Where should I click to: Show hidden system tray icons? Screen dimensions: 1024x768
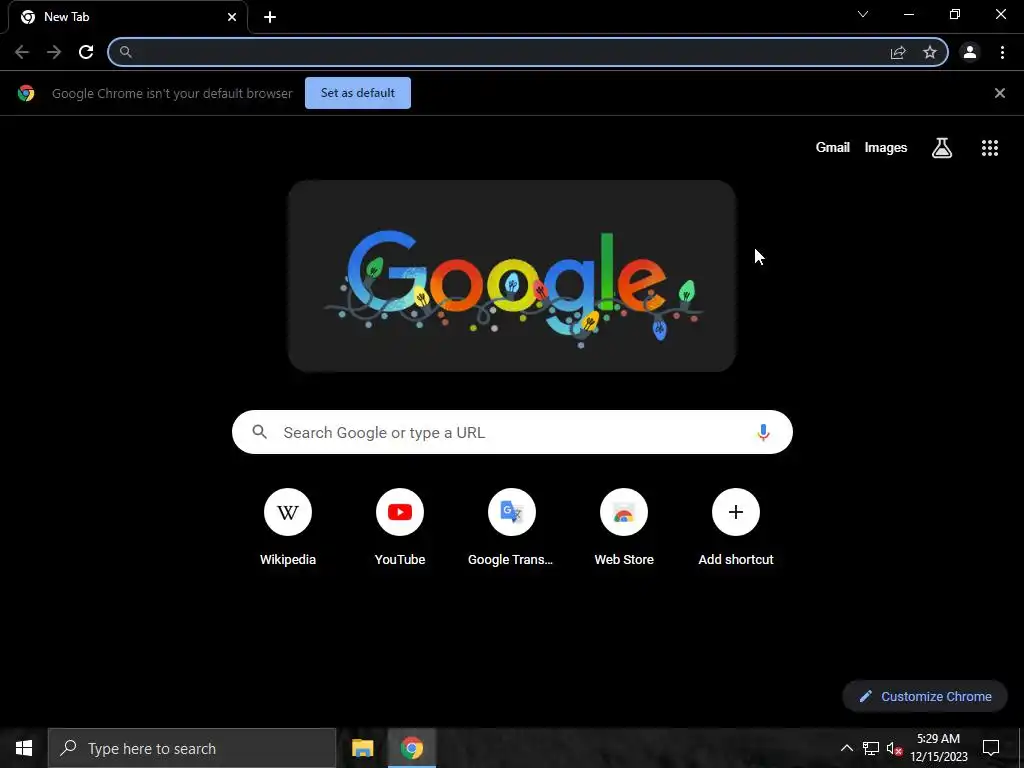[x=846, y=748]
